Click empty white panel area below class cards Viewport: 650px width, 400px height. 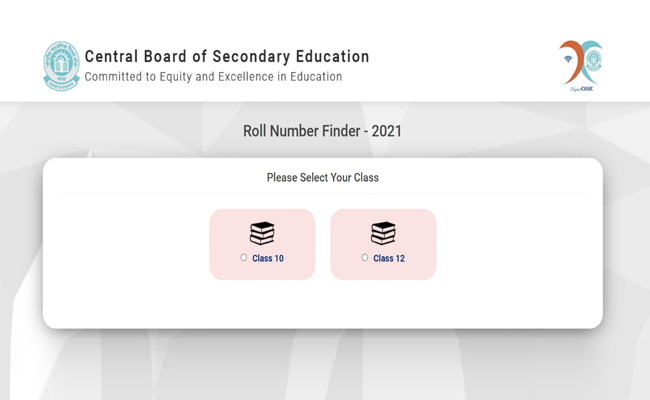point(322,303)
